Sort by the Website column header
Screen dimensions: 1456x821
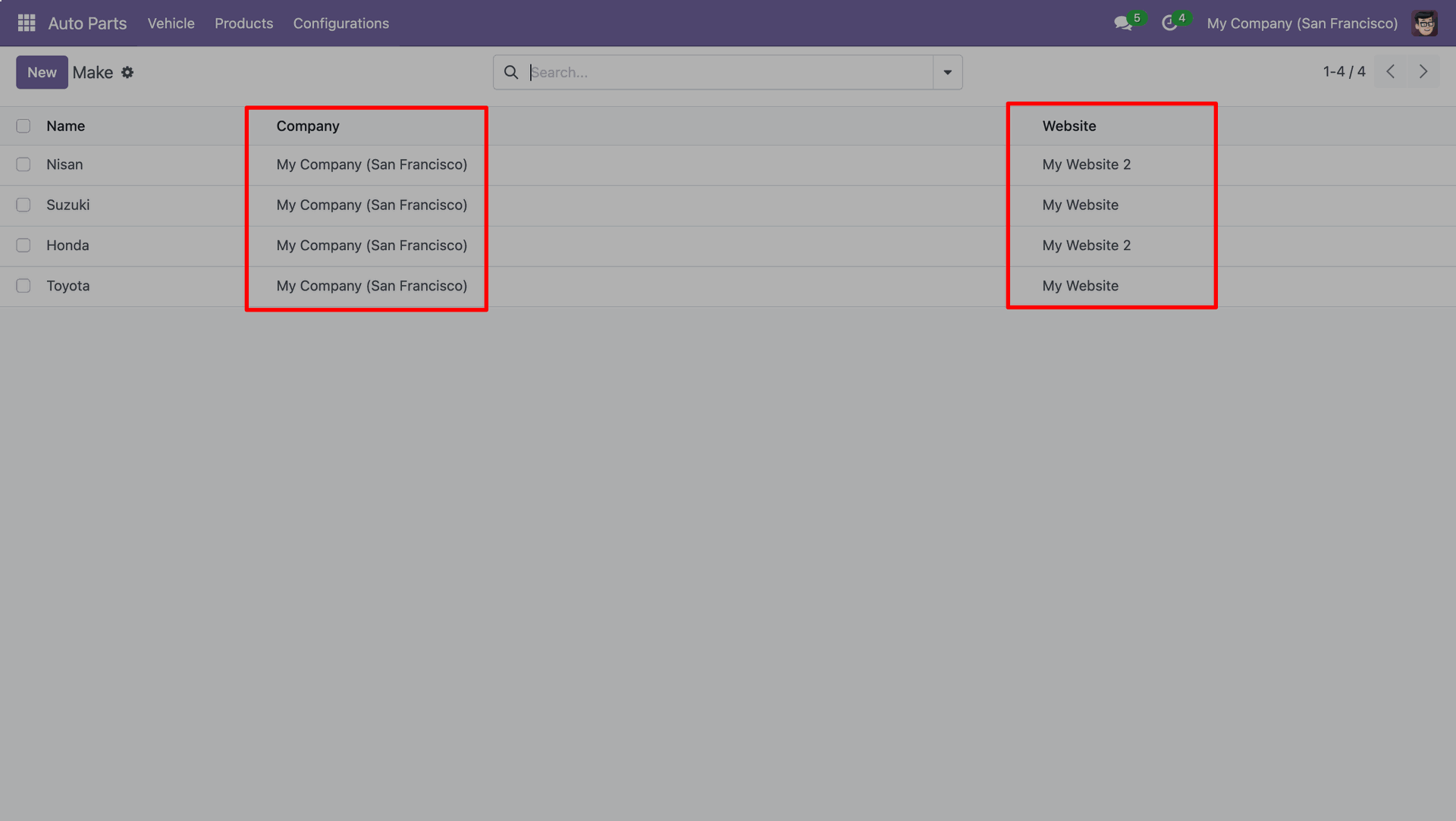(x=1068, y=126)
